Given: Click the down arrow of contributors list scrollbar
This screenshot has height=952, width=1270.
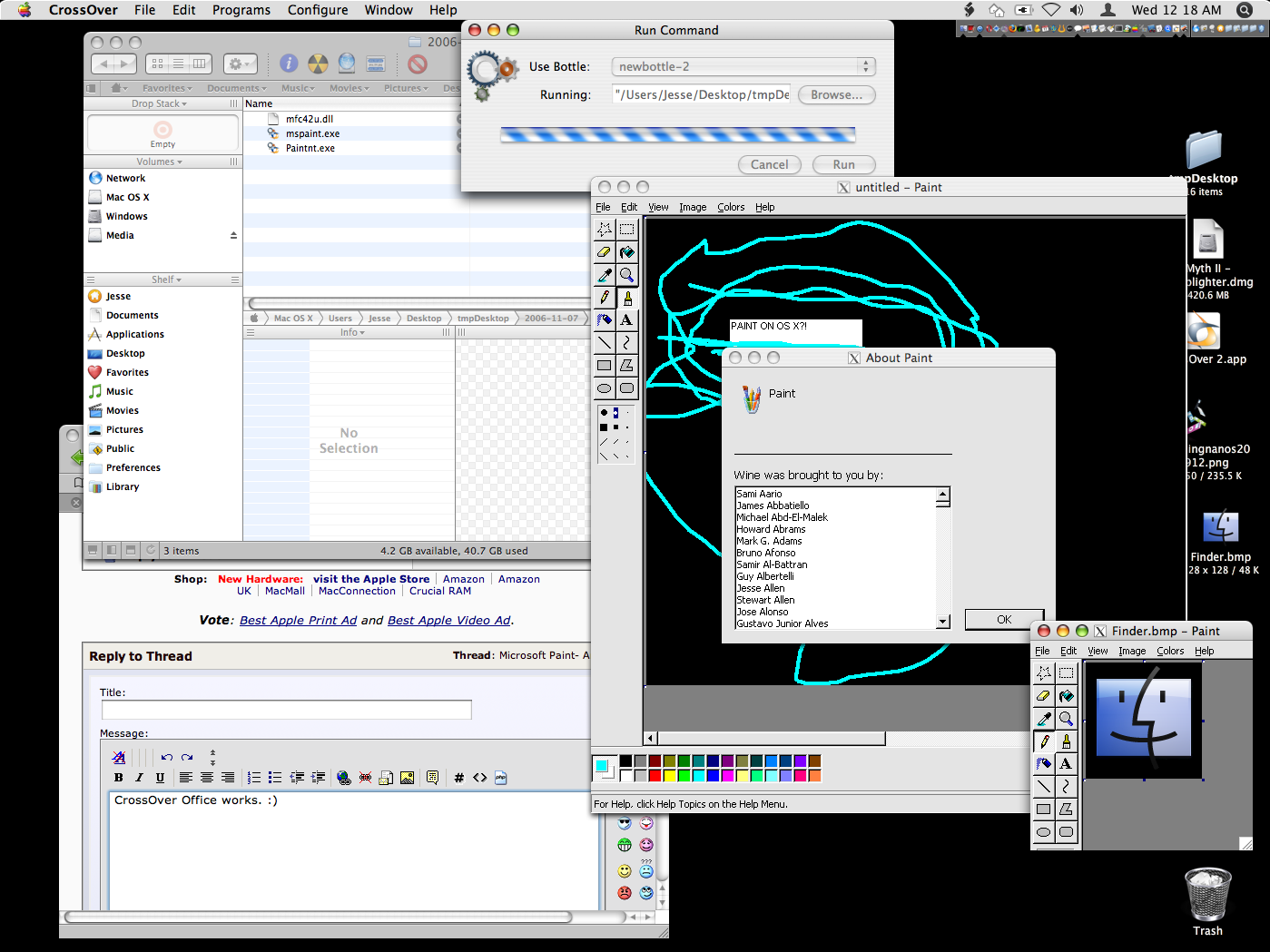Looking at the screenshot, I should (x=943, y=622).
